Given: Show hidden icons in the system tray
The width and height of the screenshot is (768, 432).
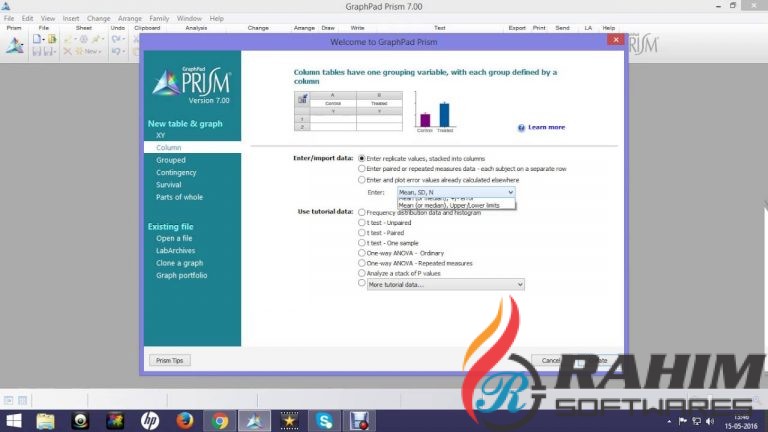Looking at the screenshot, I should [669, 421].
